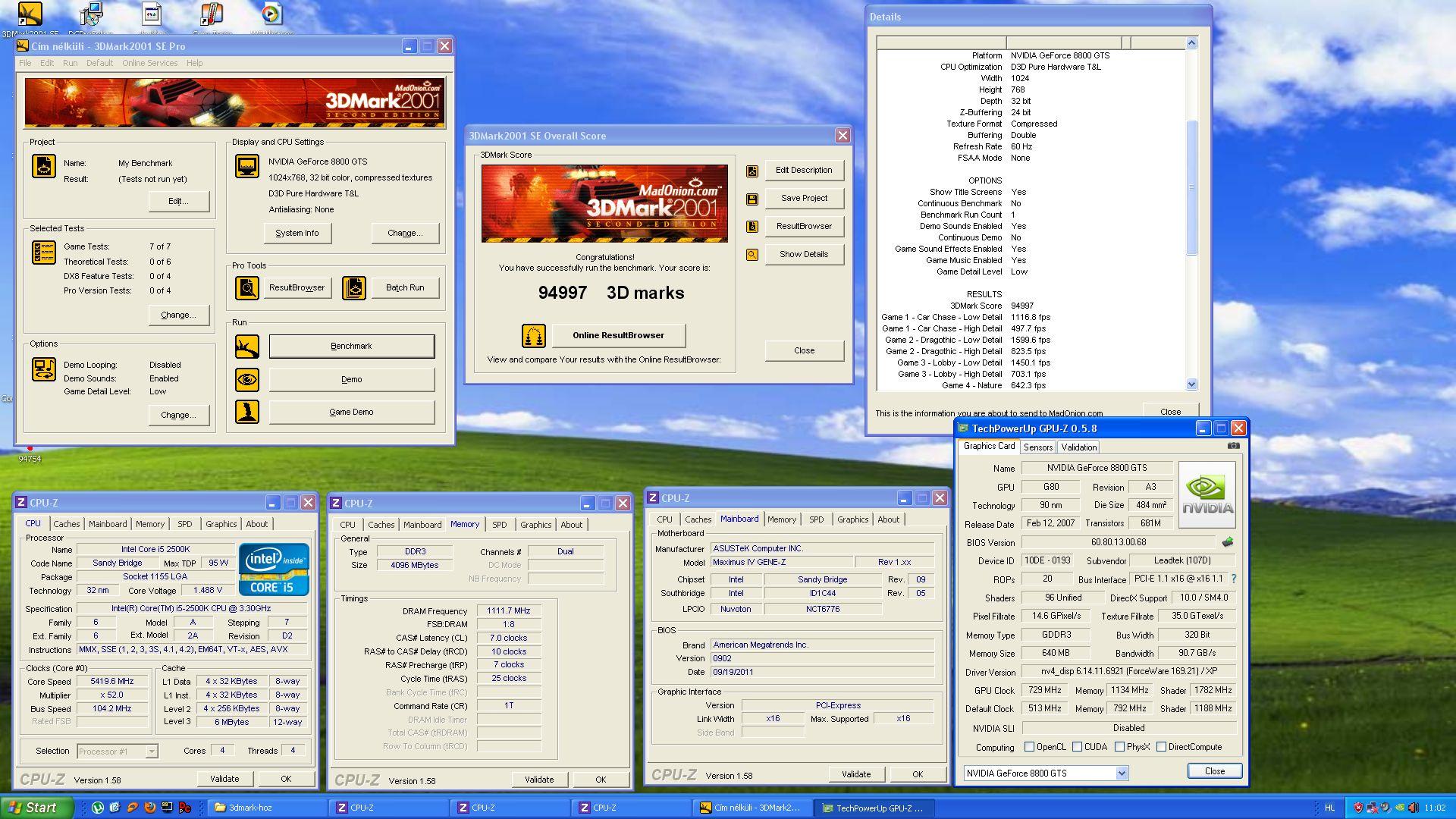The width and height of the screenshot is (1456, 819).
Task: Click Validate in the CPU-Z Memory window
Action: 539,780
